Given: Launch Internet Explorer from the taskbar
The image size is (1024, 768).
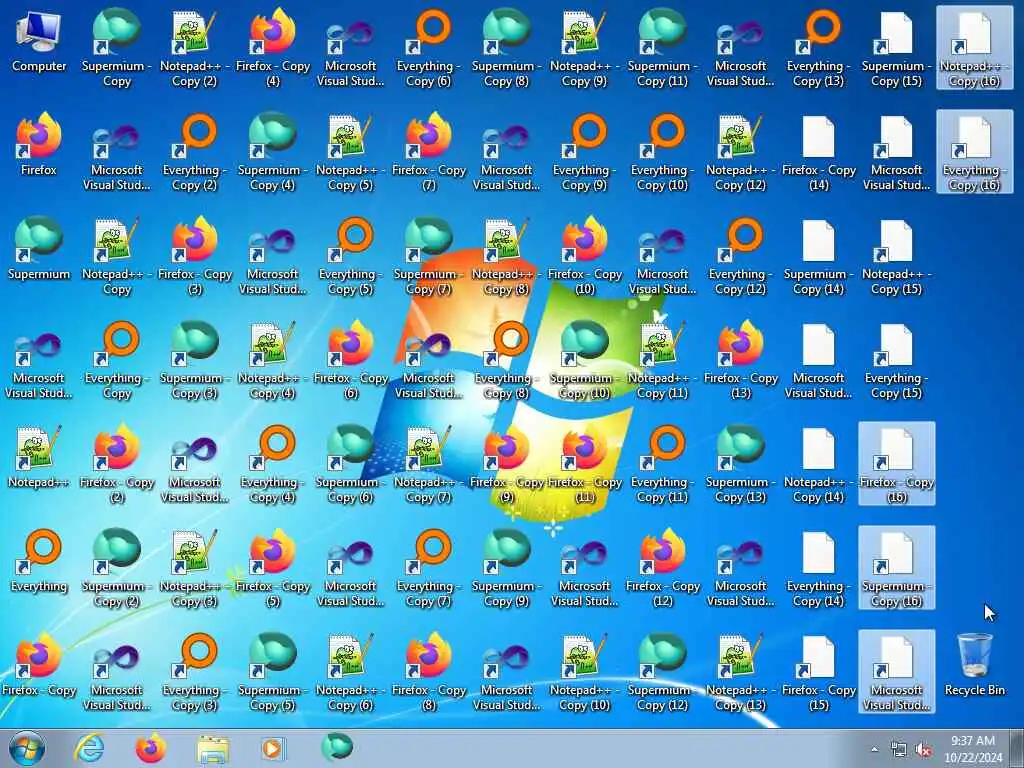Looking at the screenshot, I should click(89, 748).
